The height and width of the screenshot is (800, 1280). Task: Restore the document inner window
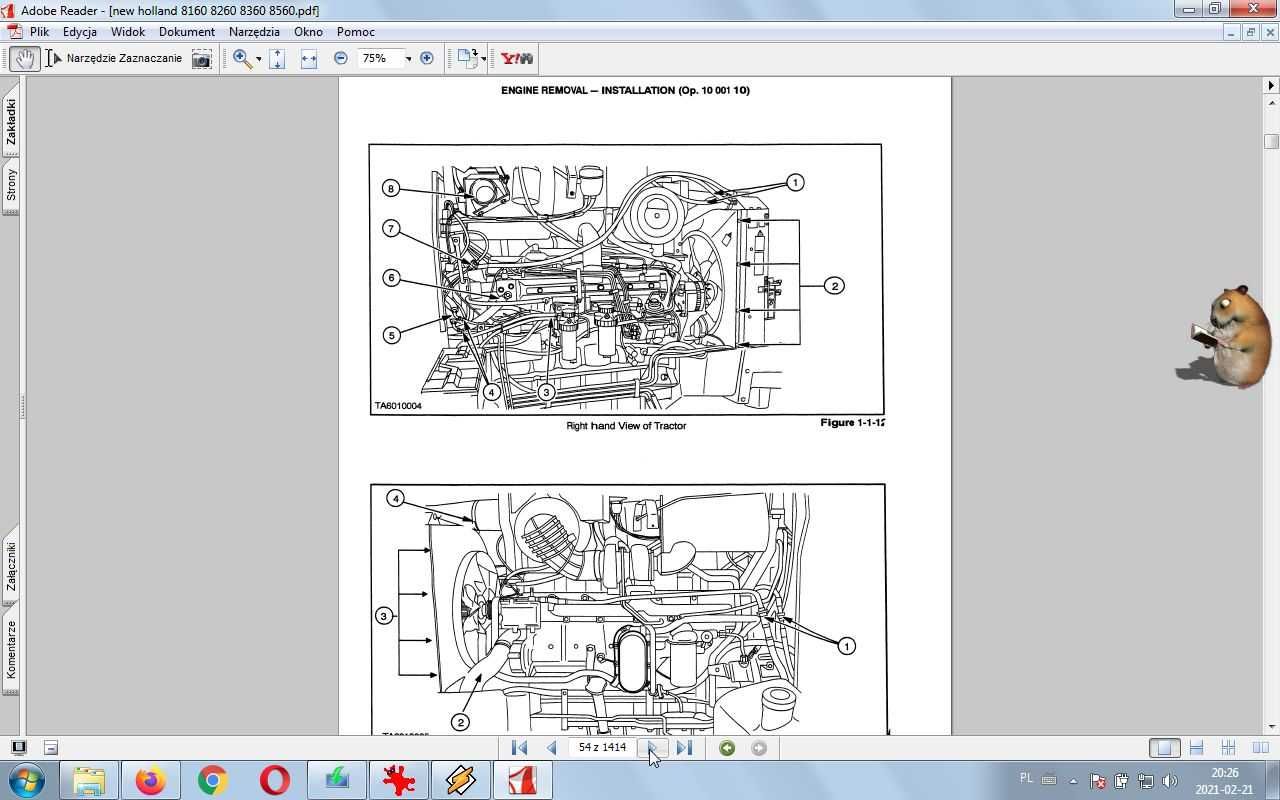[1250, 32]
